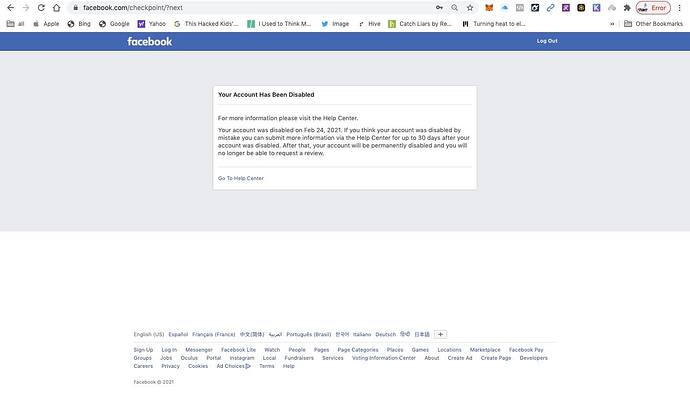Click the Create Page footer link
The width and height of the screenshot is (690, 410).
pos(496,358)
